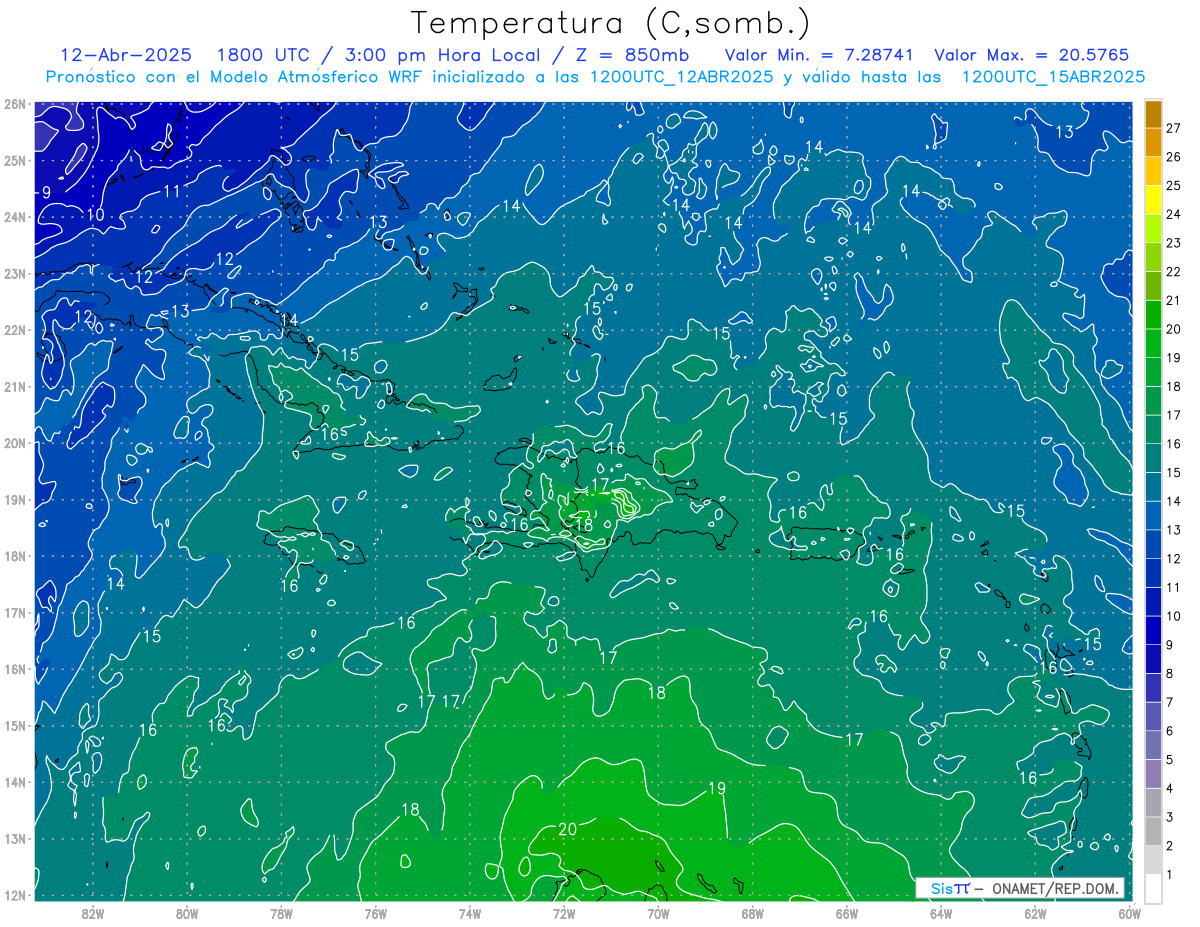Pick the white bottom segment of color bar
Viewport: 1200px width, 927px height.
(x=1153, y=888)
